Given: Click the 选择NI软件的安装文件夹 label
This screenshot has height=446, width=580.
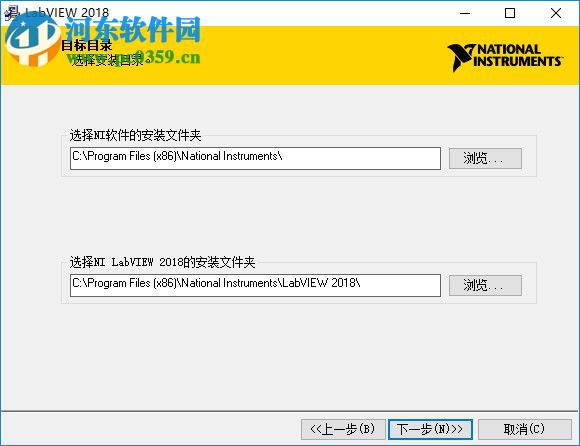Looking at the screenshot, I should point(135,135).
